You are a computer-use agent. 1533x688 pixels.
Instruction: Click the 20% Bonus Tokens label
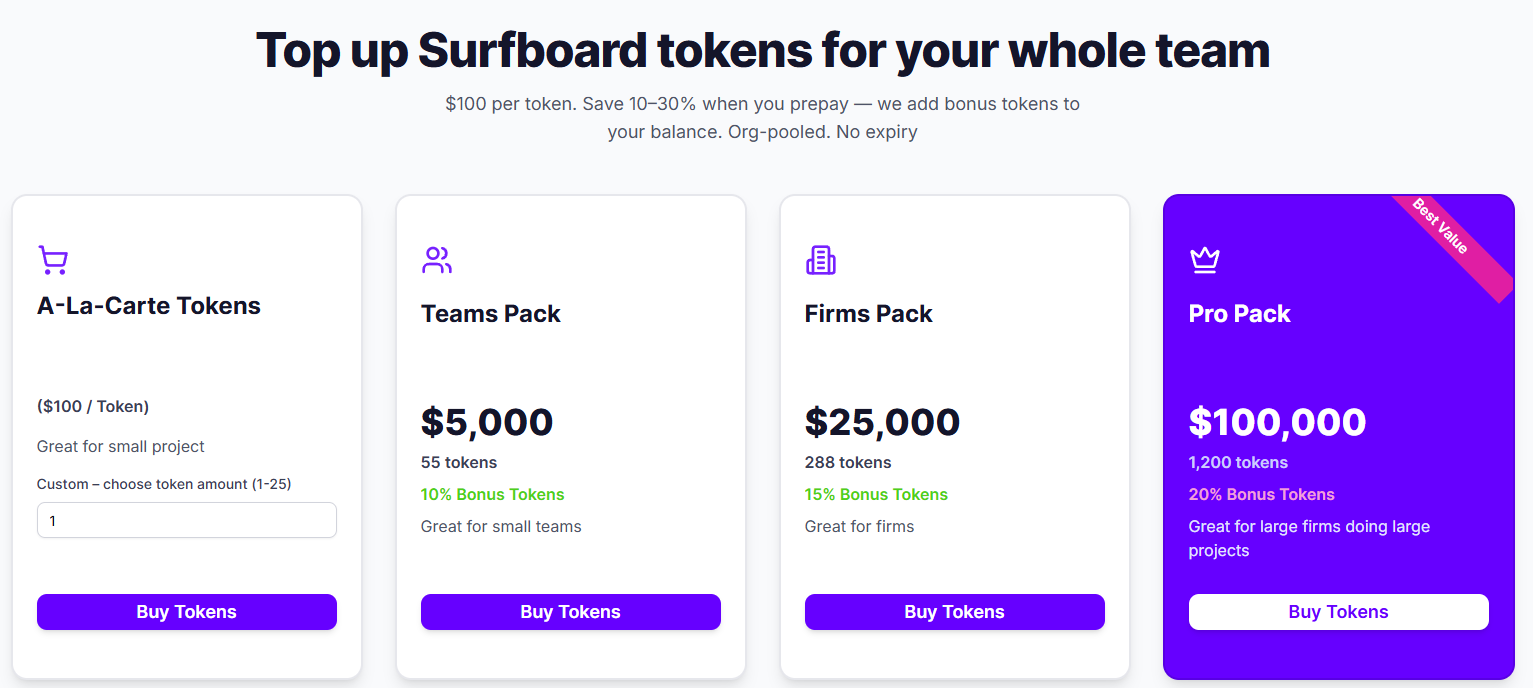point(1261,494)
